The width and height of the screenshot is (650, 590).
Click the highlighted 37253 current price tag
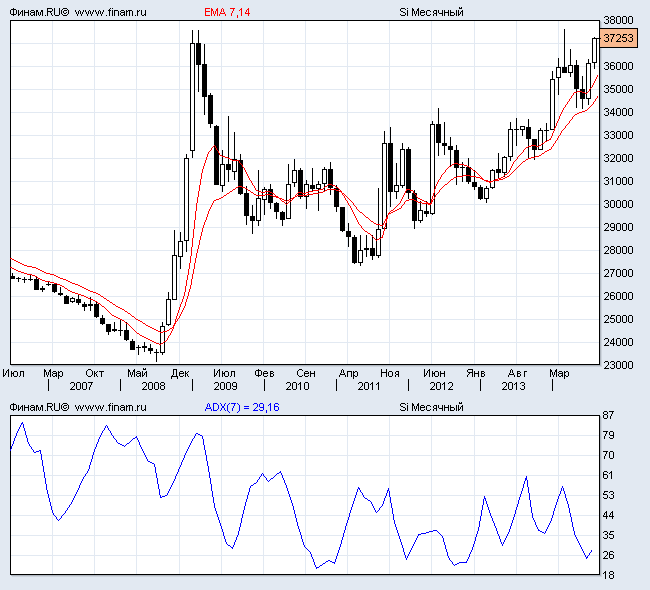click(x=620, y=38)
